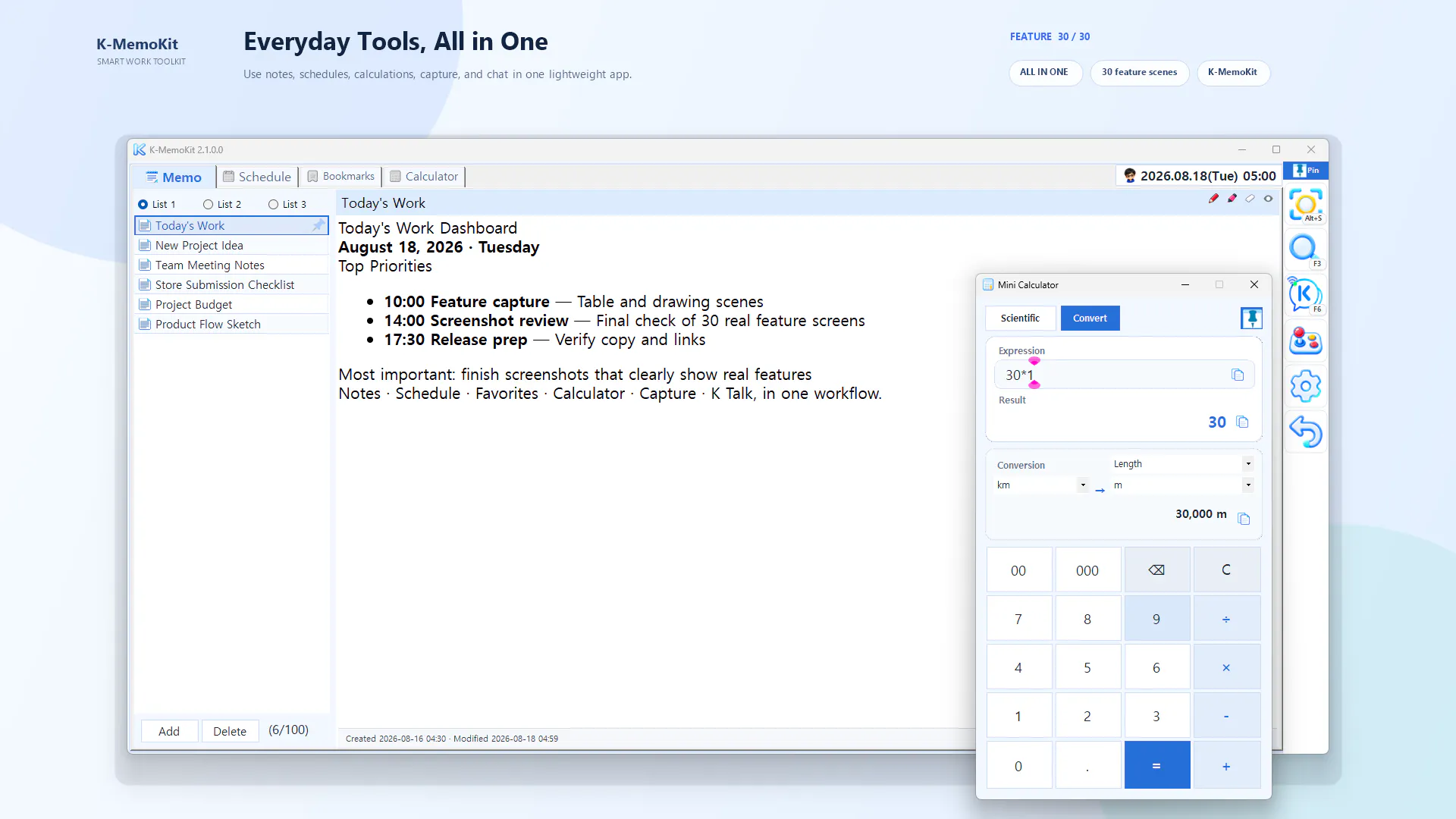This screenshot has width=1456, height=819.
Task: Click the 00 key on calculator
Action: point(1018,570)
